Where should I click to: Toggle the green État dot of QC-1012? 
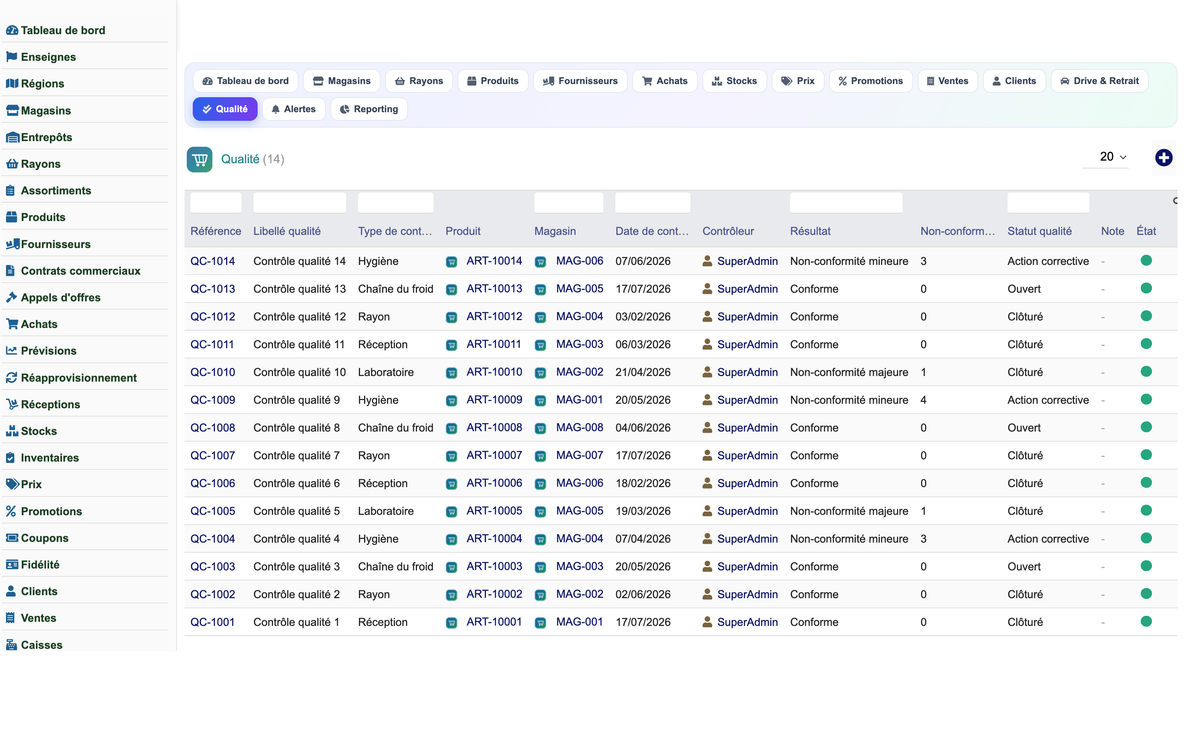click(x=1146, y=316)
